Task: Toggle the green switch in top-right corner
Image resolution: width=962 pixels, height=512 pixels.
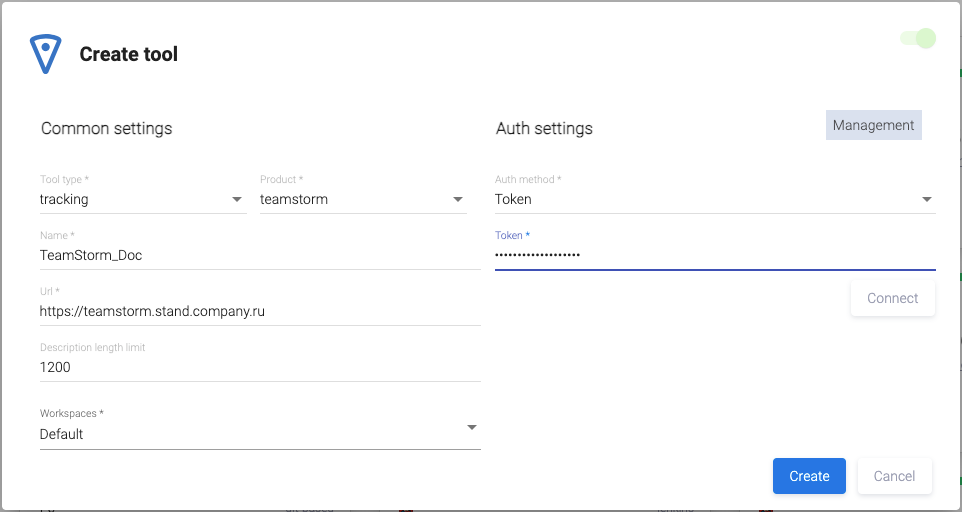Action: coord(918,39)
